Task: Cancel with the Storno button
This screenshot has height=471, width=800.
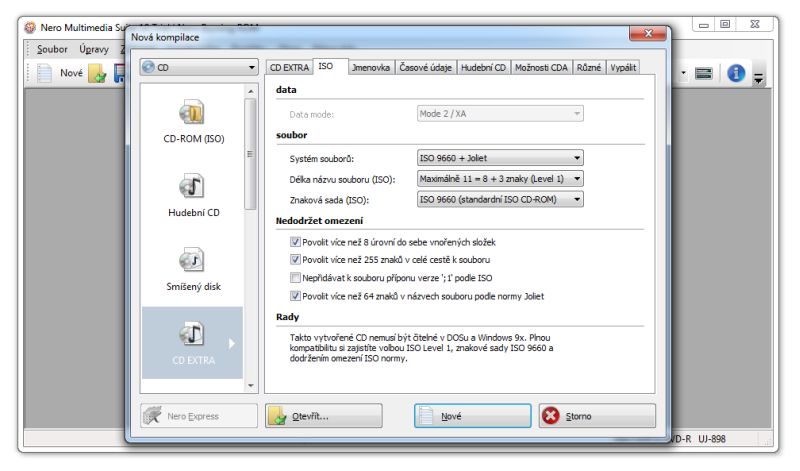Action: pos(597,416)
